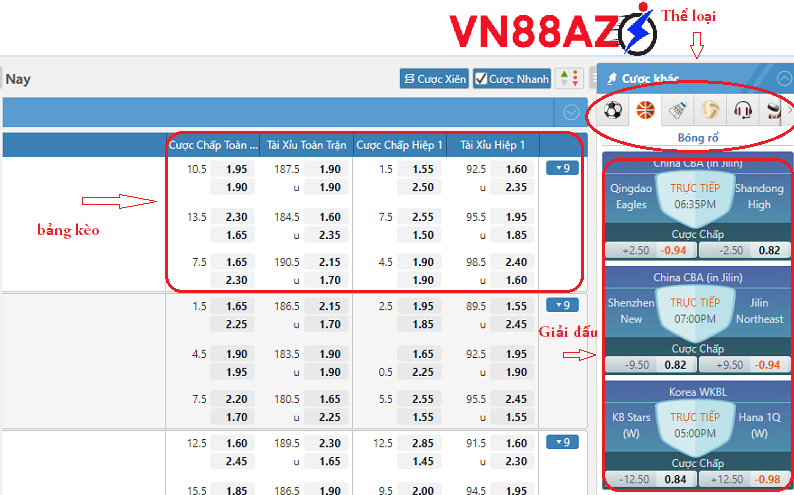The height and width of the screenshot is (495, 794).
Task: Bet Qingdao Eagles +2.50 at -0.94
Action: point(651,250)
